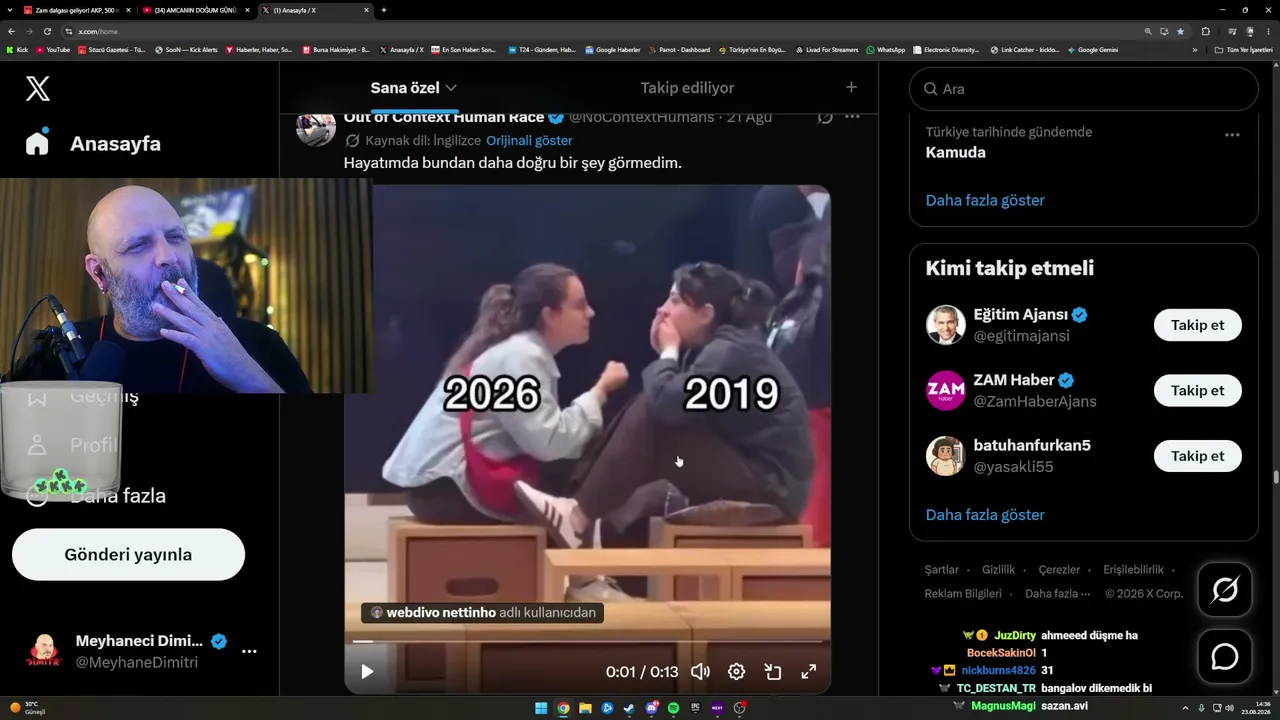The height and width of the screenshot is (720, 1280).
Task: Open the Anasayfa navigation item
Action: pyautogui.click(x=93, y=143)
